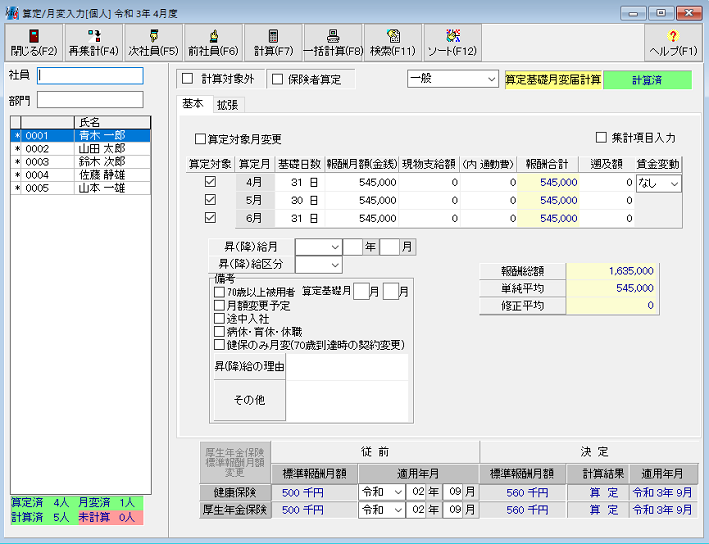Screen dimensions: 709x544
Task: Tick the 途中入社 remark checkbox
Action: point(219,319)
